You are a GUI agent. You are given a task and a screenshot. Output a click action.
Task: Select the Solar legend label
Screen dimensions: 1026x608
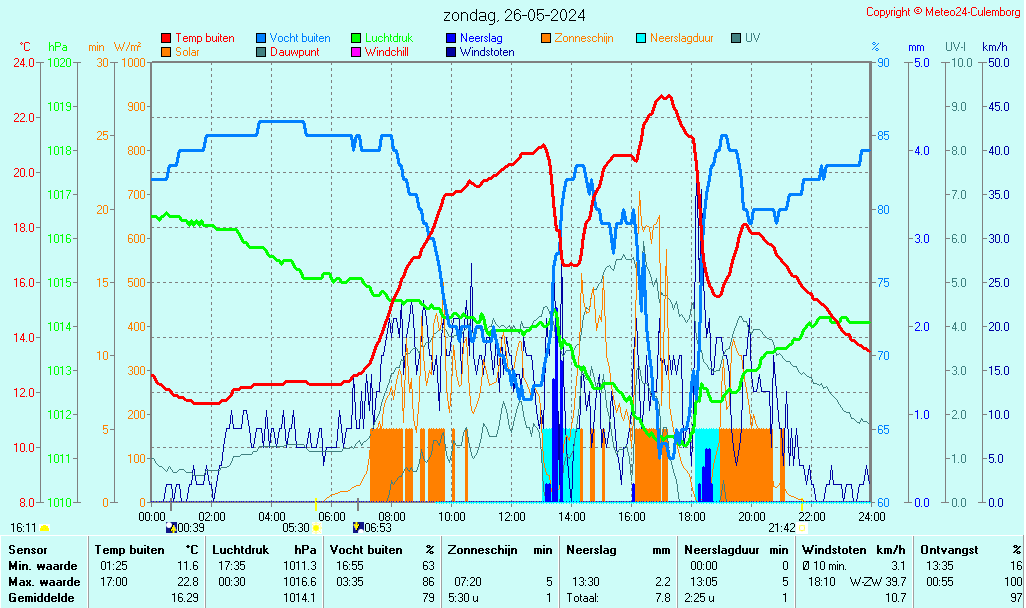point(189,51)
